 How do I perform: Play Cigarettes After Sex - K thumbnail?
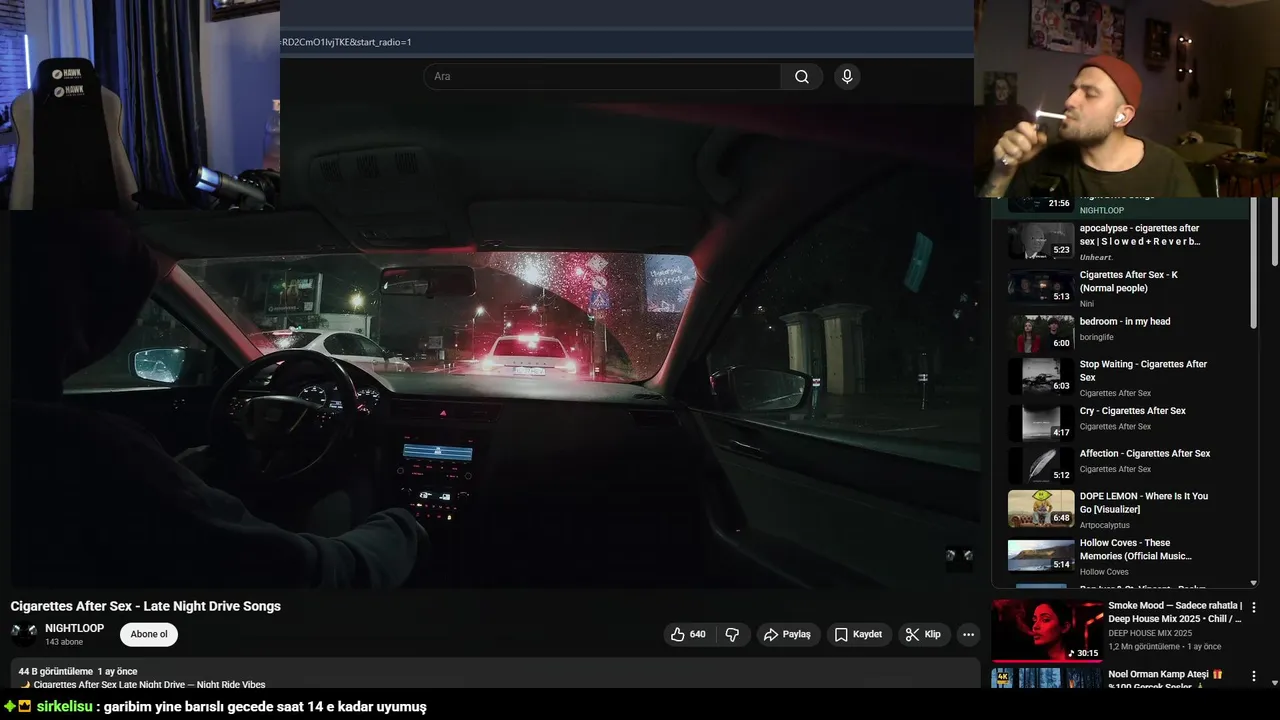tap(1041, 286)
